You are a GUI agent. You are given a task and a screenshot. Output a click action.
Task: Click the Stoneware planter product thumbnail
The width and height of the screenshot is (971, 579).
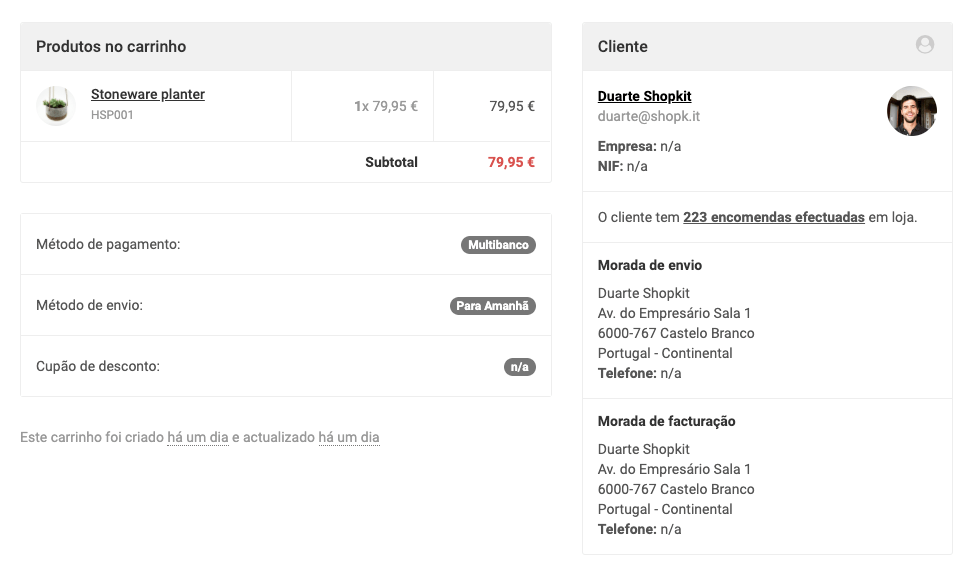pyautogui.click(x=56, y=105)
